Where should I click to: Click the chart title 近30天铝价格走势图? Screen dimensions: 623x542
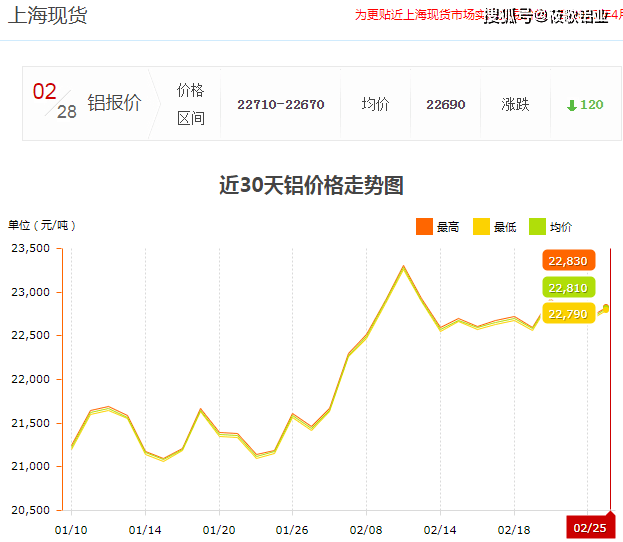point(311,185)
